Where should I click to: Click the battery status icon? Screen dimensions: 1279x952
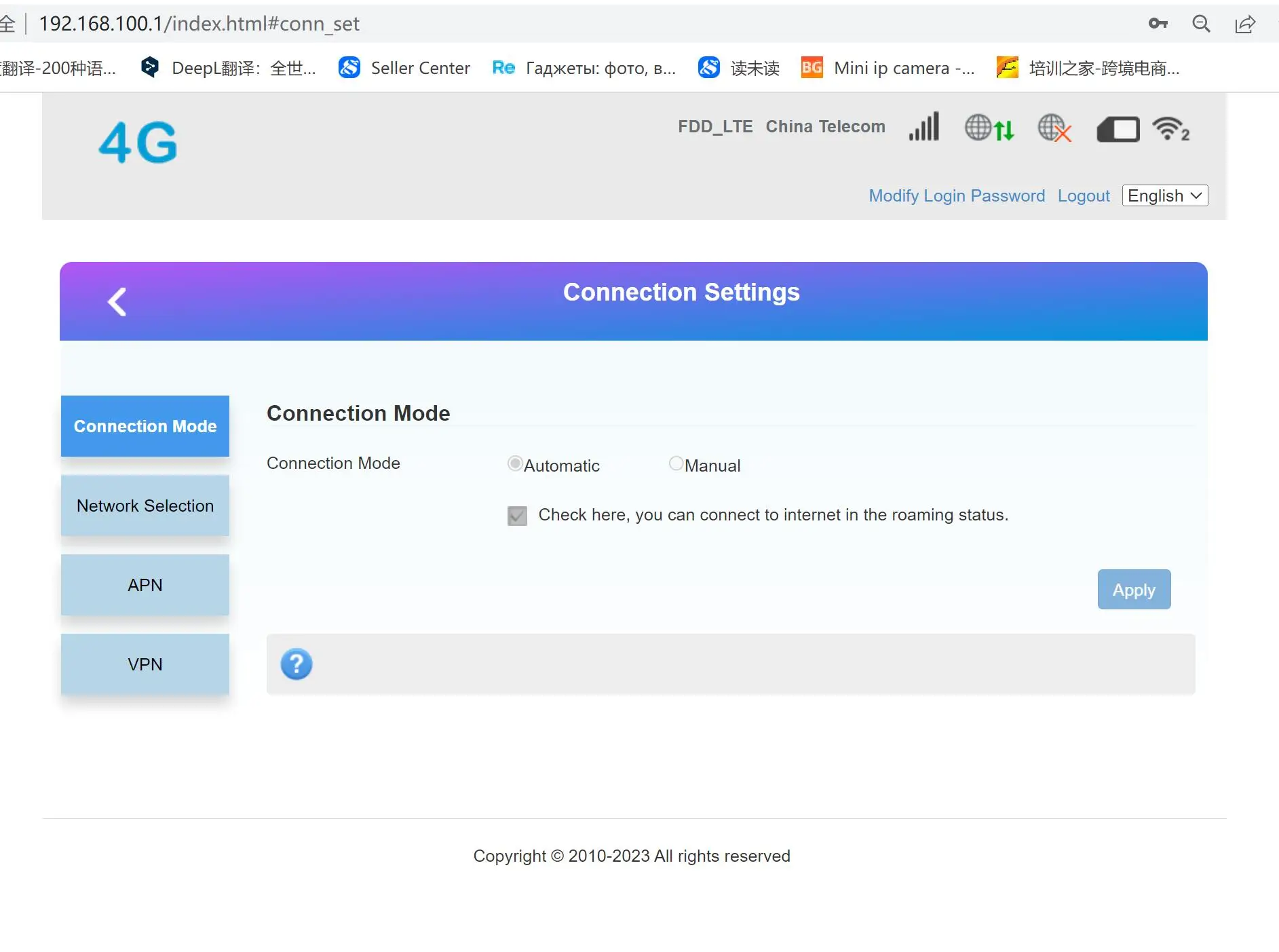pyautogui.click(x=1118, y=129)
